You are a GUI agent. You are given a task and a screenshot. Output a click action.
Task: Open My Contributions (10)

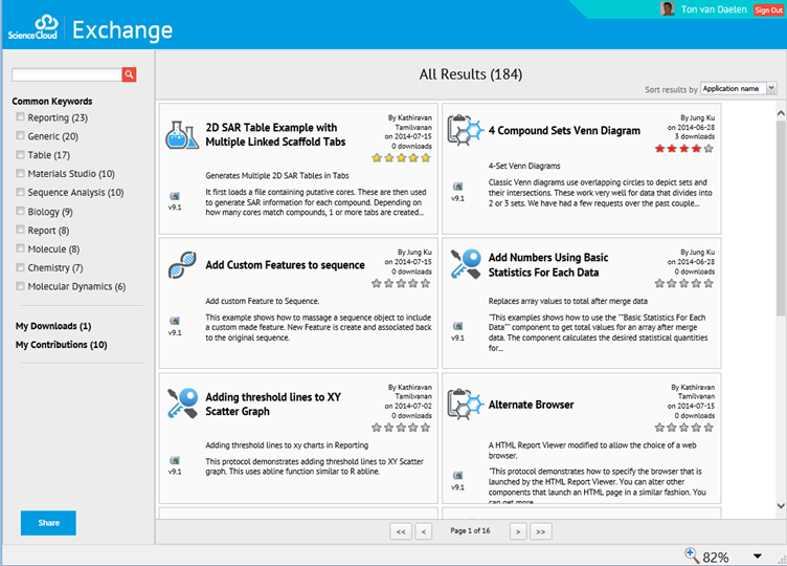(x=61, y=345)
